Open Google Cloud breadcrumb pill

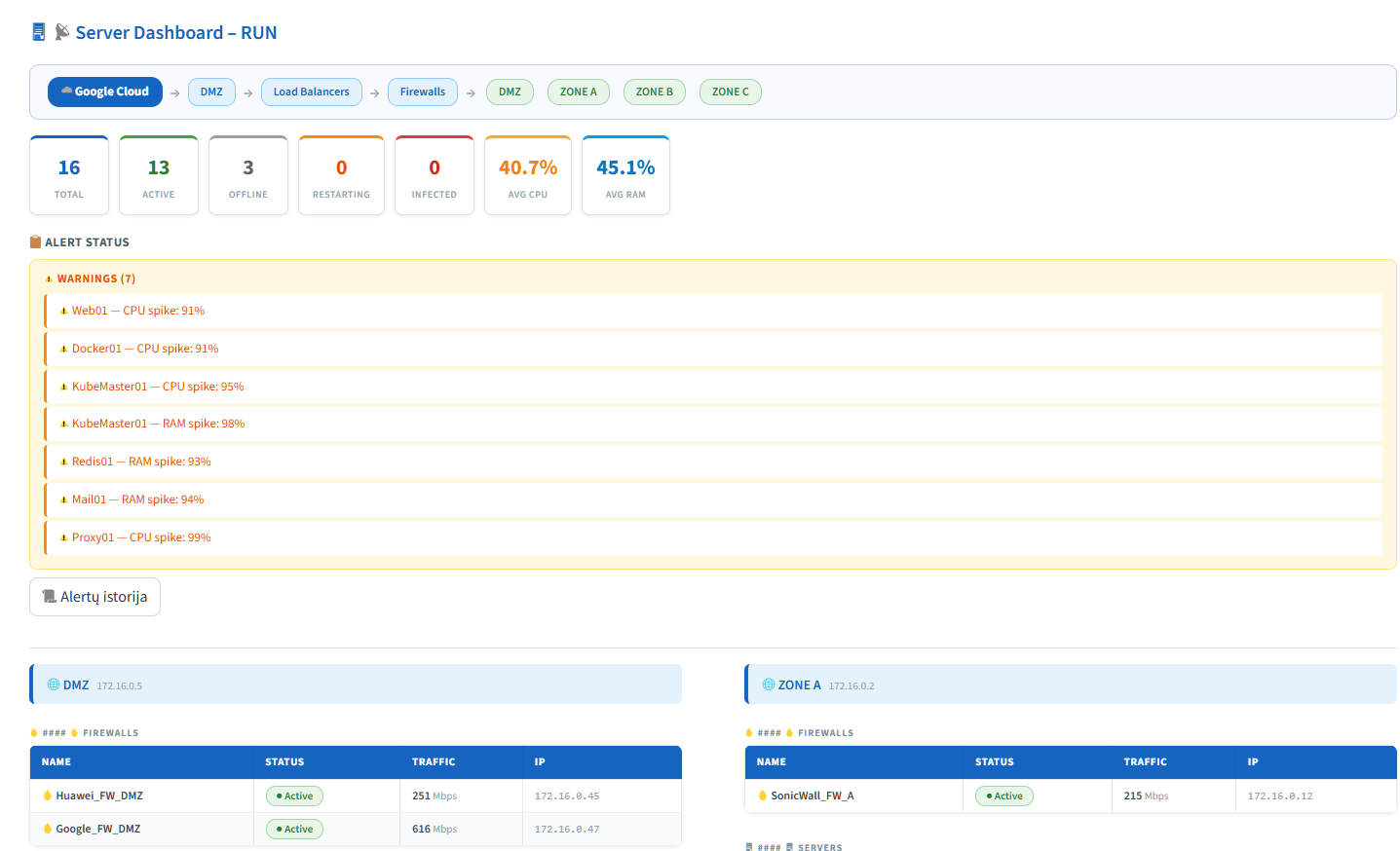[105, 92]
